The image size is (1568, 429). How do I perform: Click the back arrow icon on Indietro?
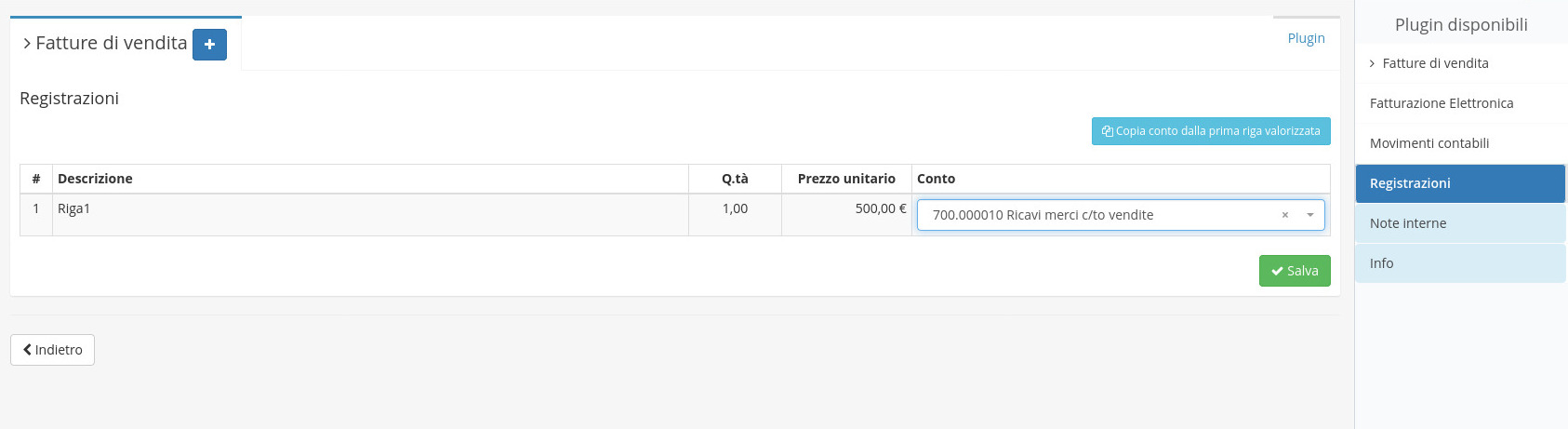tap(27, 350)
